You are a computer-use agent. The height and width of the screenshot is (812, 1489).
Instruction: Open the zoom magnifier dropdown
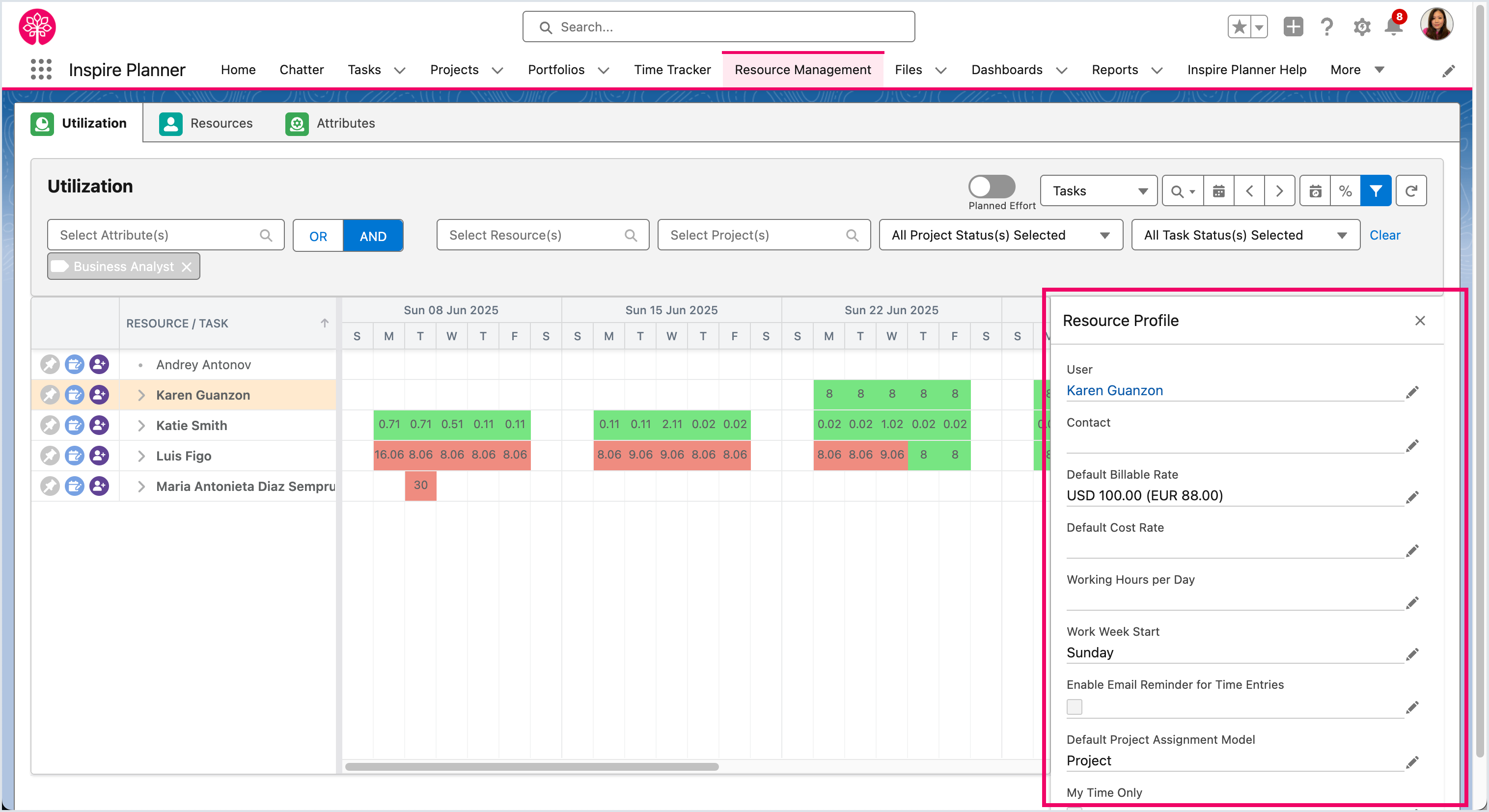point(1183,190)
